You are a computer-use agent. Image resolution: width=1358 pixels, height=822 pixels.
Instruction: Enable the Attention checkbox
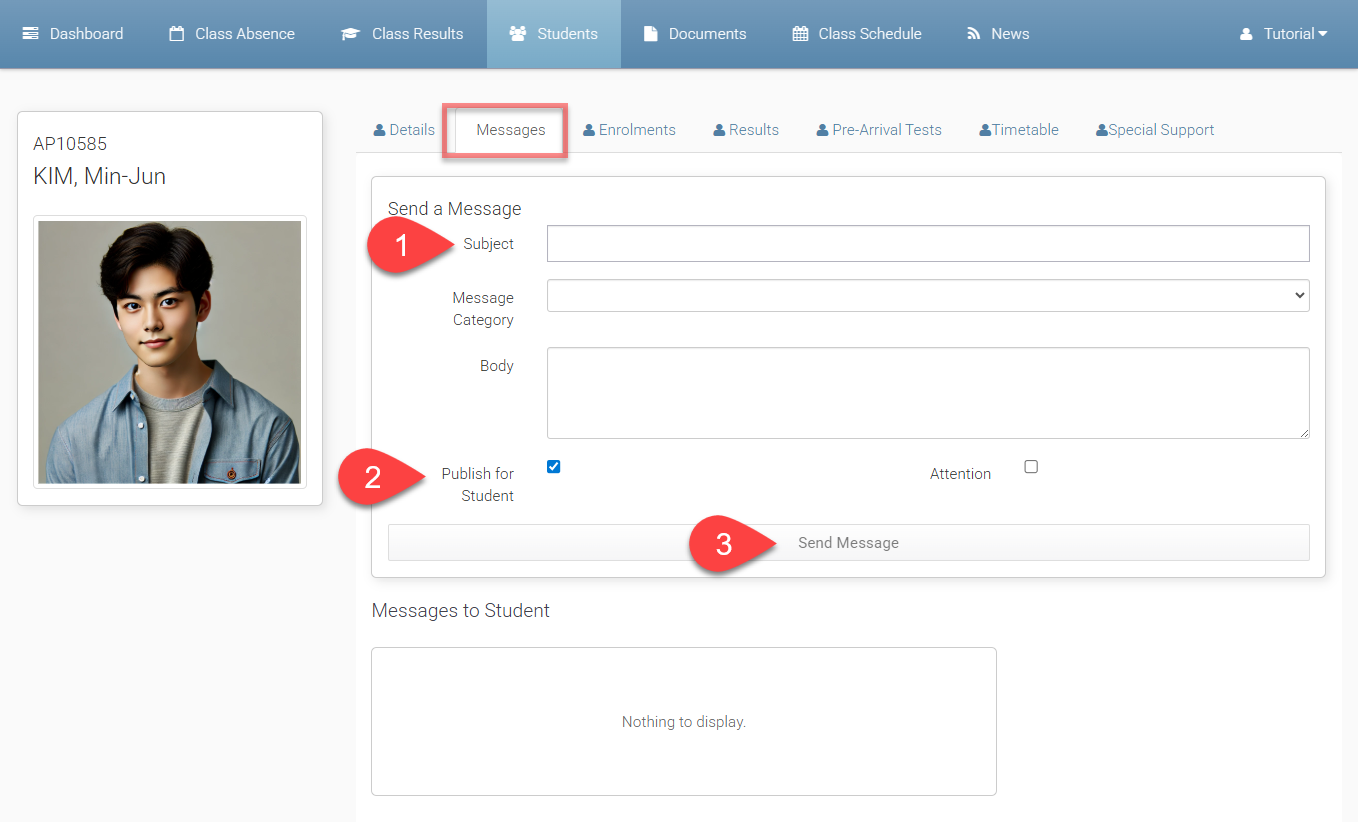click(x=1031, y=467)
